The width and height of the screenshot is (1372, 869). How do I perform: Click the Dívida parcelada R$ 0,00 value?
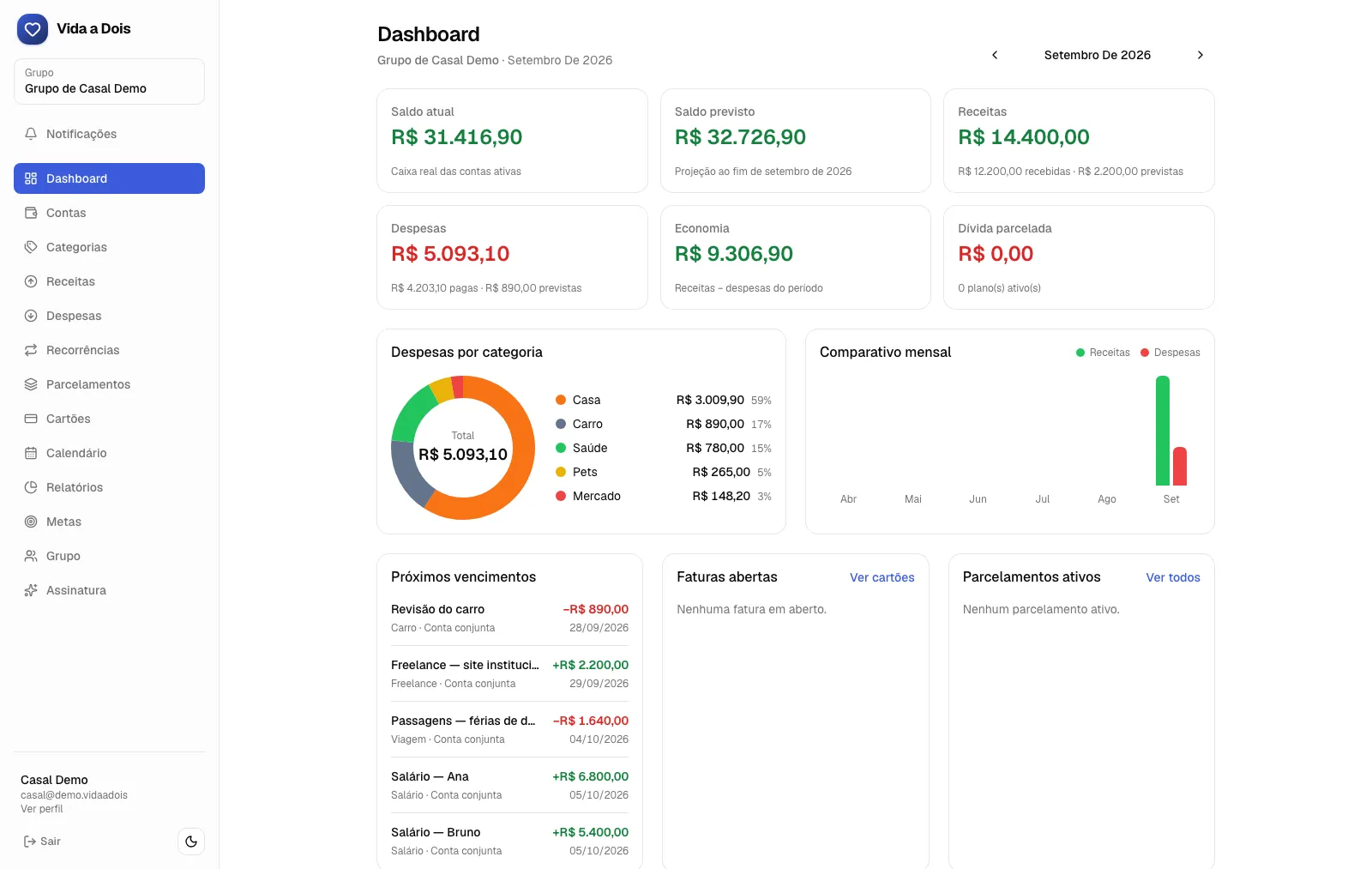996,254
